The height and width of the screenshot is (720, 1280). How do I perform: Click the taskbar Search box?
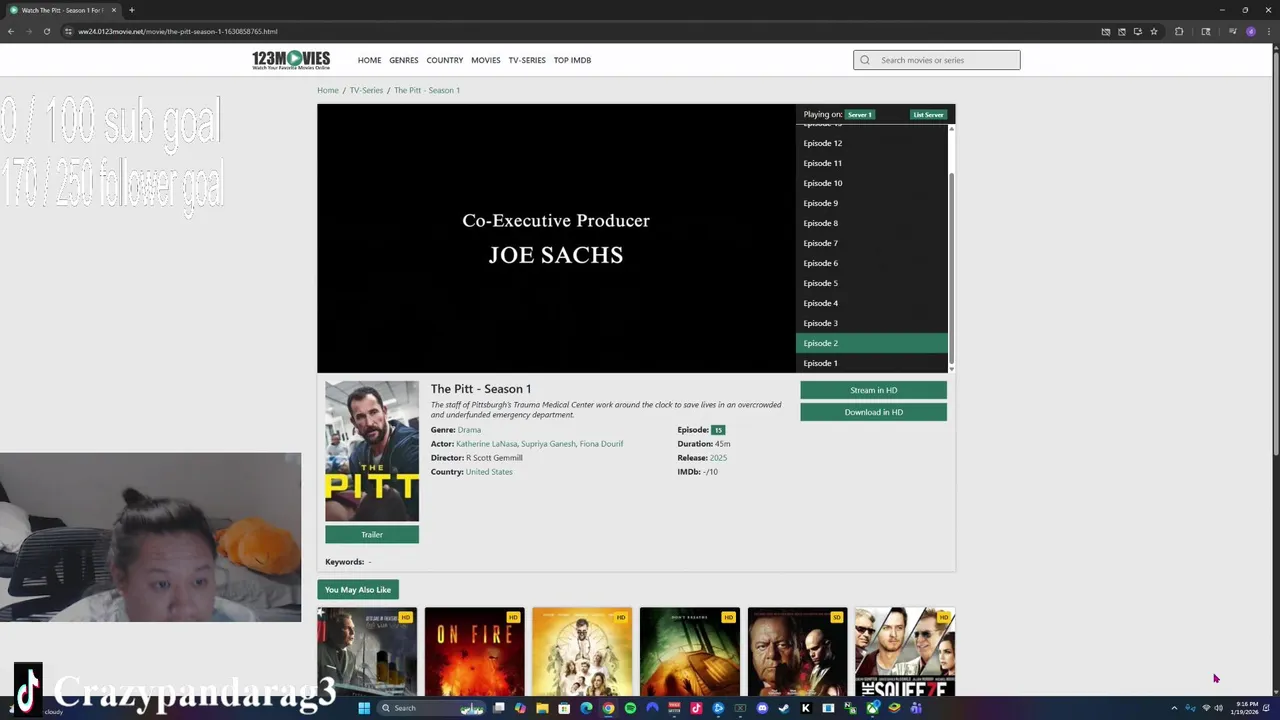click(x=431, y=708)
